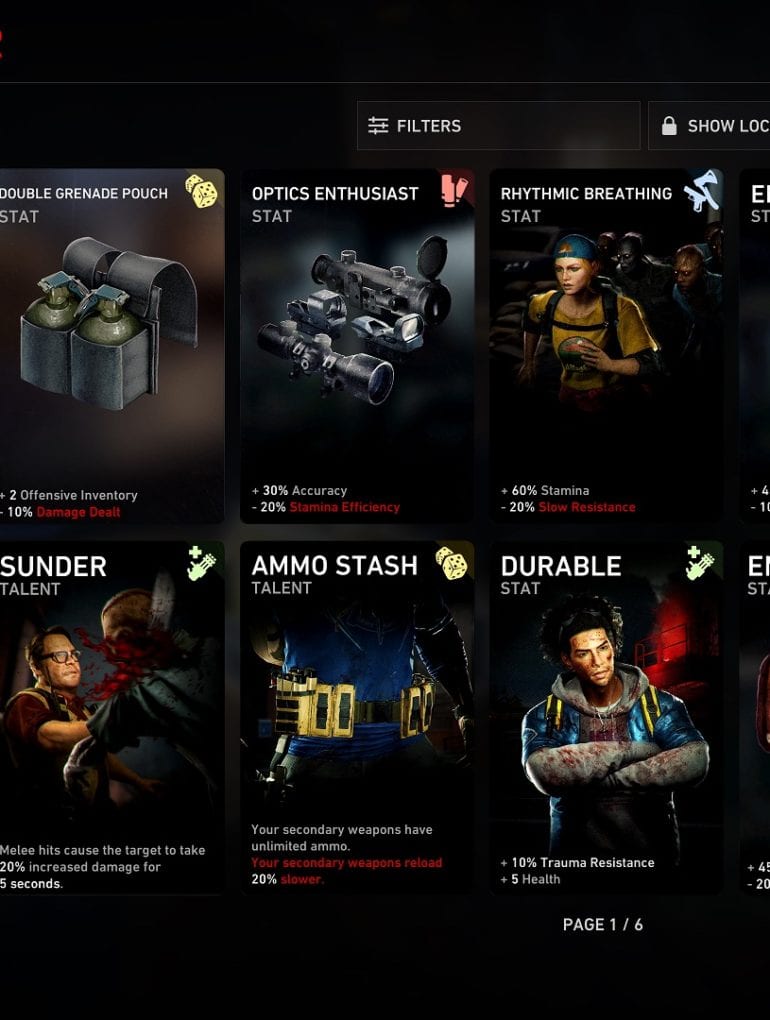The image size is (770, 1020).
Task: Click axe icon on Rhythmic Breathing card
Action: tap(702, 191)
